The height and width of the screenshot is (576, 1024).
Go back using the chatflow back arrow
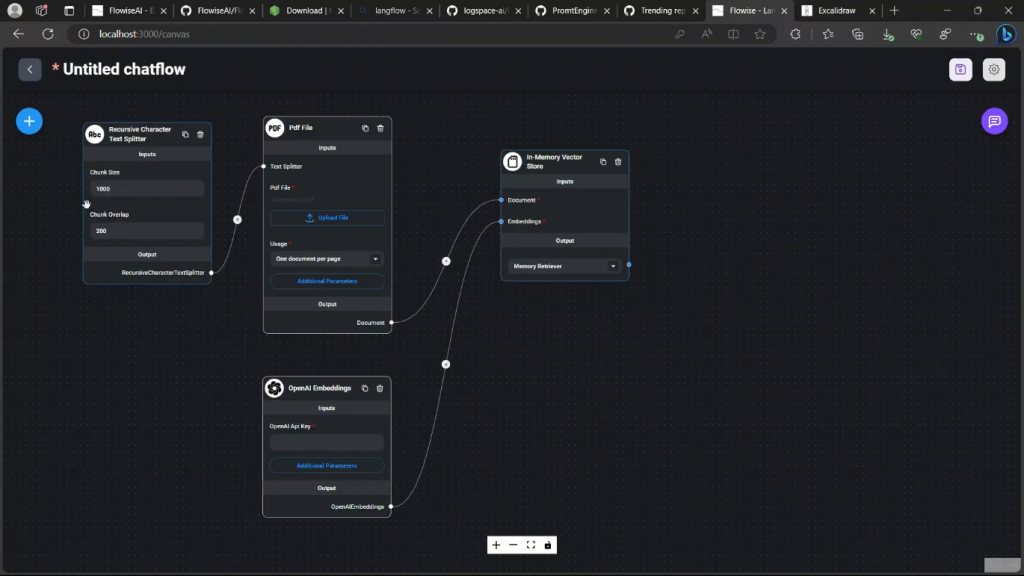pos(30,69)
